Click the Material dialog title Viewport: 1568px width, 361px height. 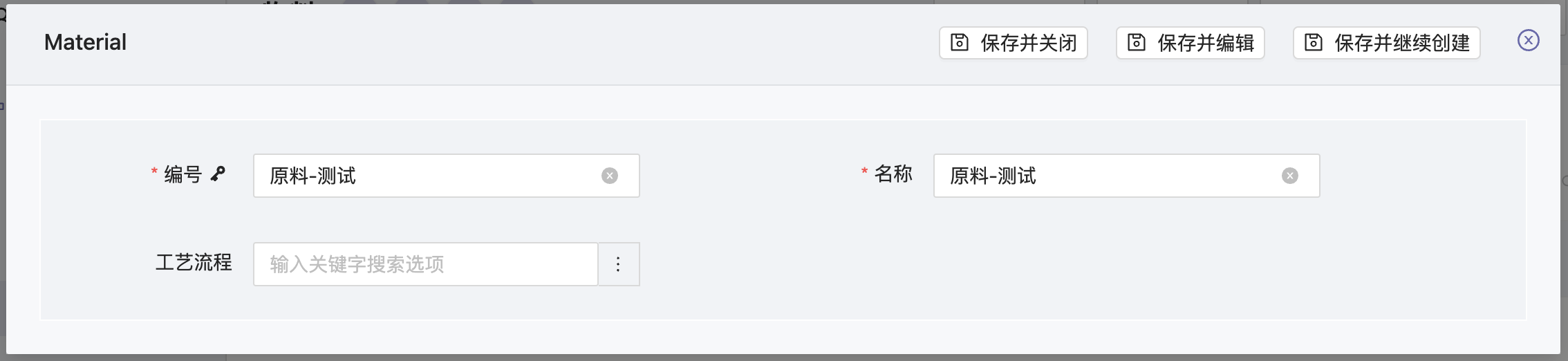point(85,42)
